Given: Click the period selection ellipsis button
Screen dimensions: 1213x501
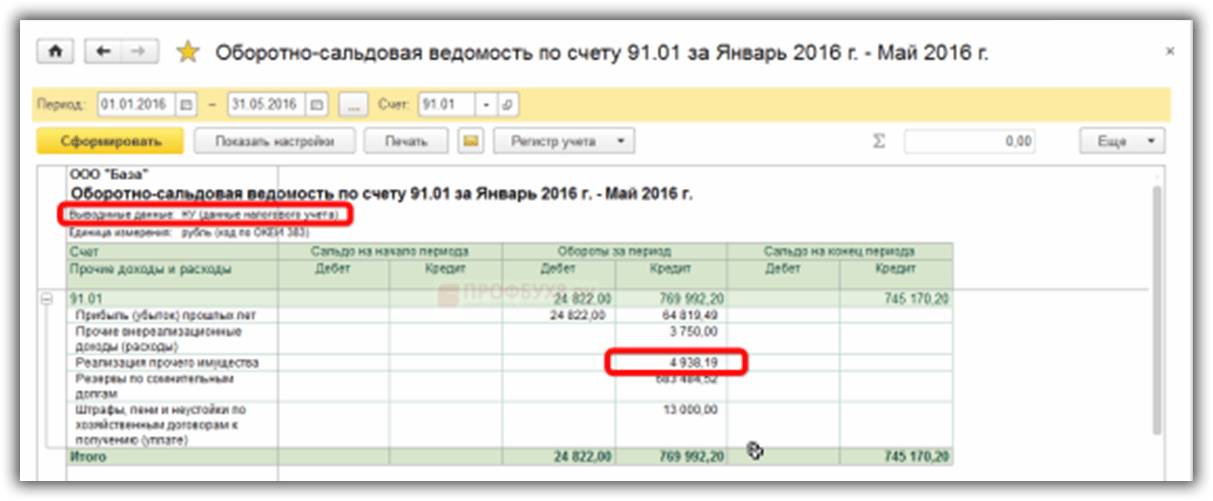Looking at the screenshot, I should [x=353, y=104].
